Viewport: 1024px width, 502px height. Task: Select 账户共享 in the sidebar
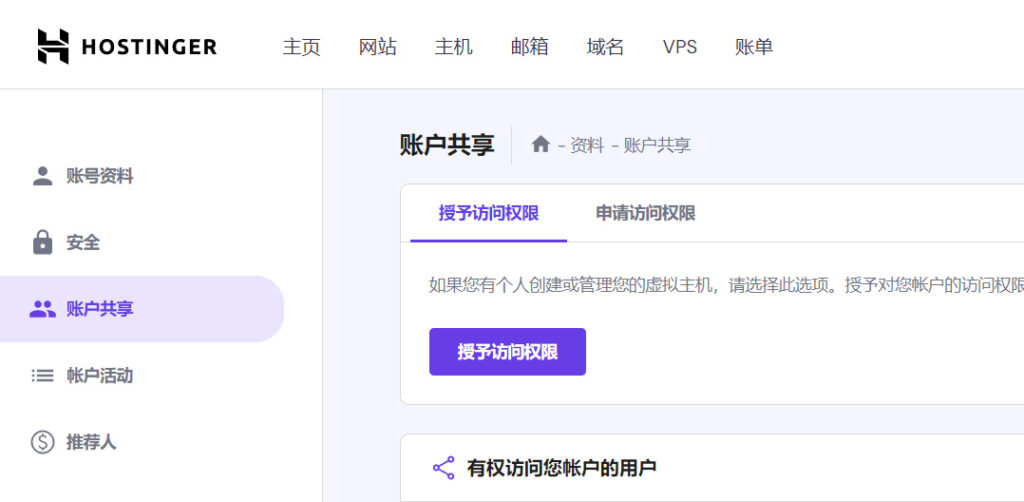coord(142,309)
